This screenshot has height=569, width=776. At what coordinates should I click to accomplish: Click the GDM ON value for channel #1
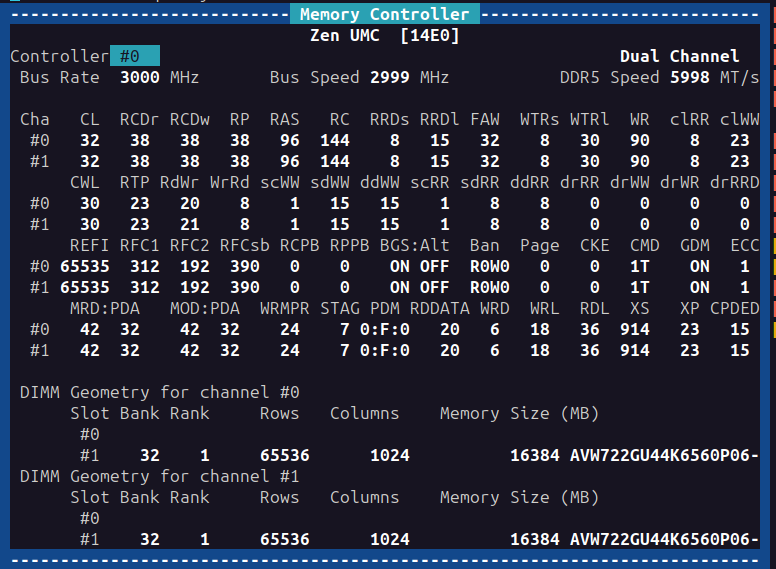(699, 287)
